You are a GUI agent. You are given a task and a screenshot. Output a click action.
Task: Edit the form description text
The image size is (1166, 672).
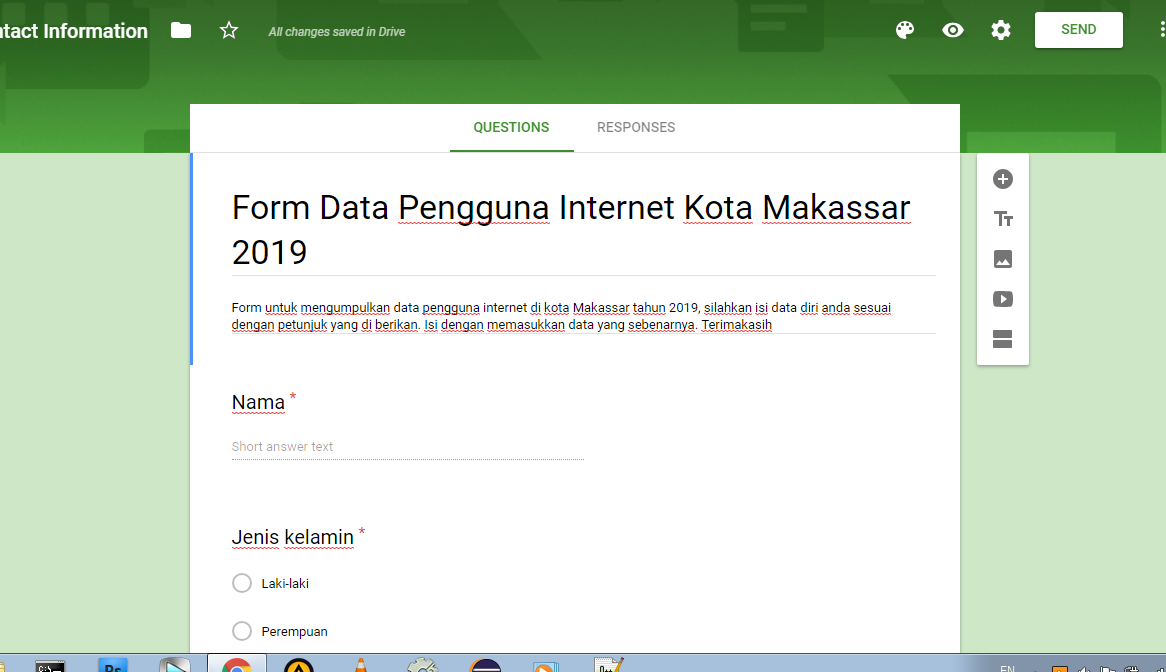tap(583, 316)
